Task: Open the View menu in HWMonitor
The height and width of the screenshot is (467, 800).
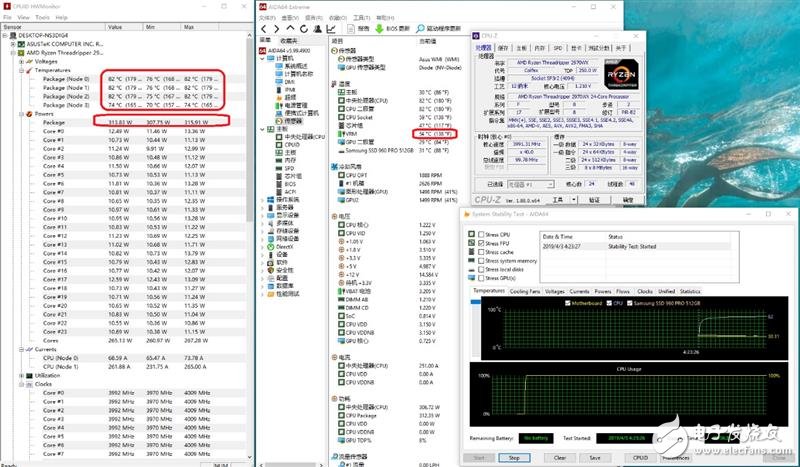Action: point(23,17)
